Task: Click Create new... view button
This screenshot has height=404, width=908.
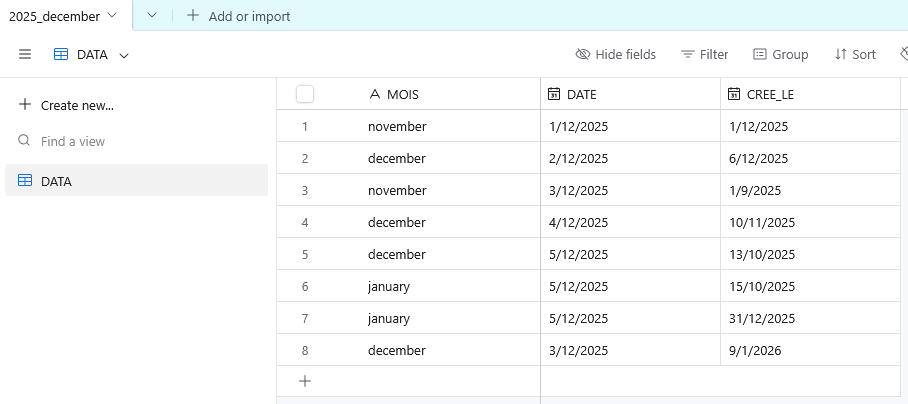Action: coord(66,105)
